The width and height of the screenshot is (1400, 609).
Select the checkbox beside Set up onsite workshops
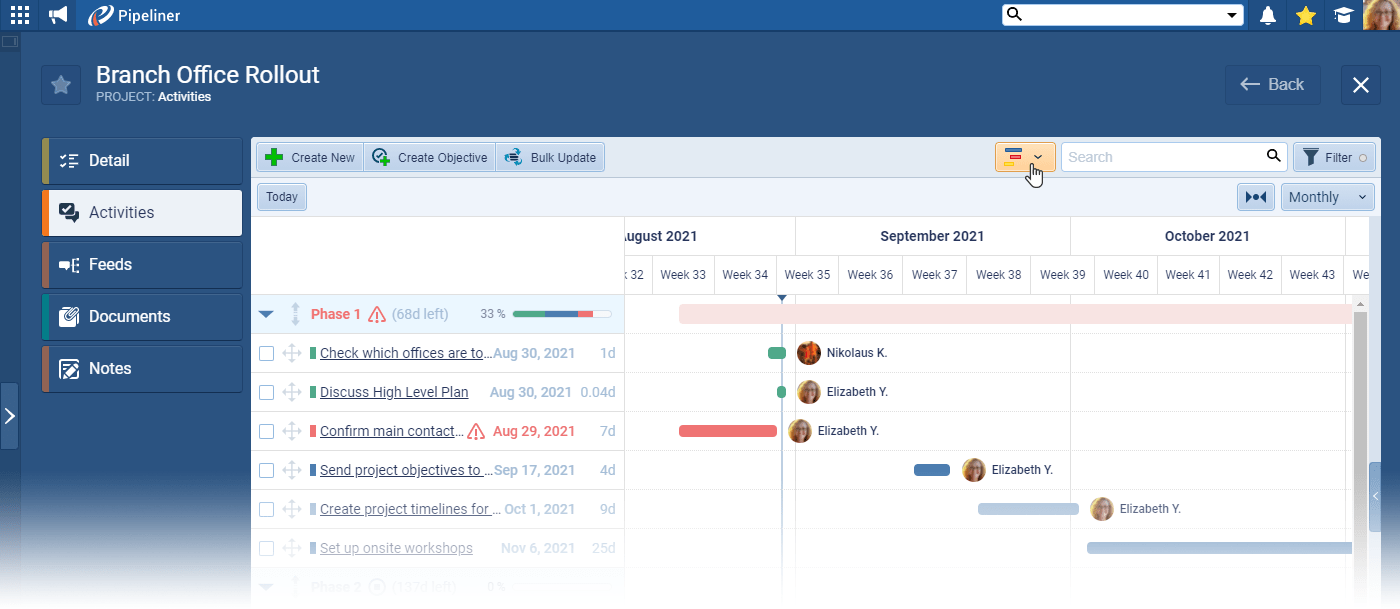point(266,547)
